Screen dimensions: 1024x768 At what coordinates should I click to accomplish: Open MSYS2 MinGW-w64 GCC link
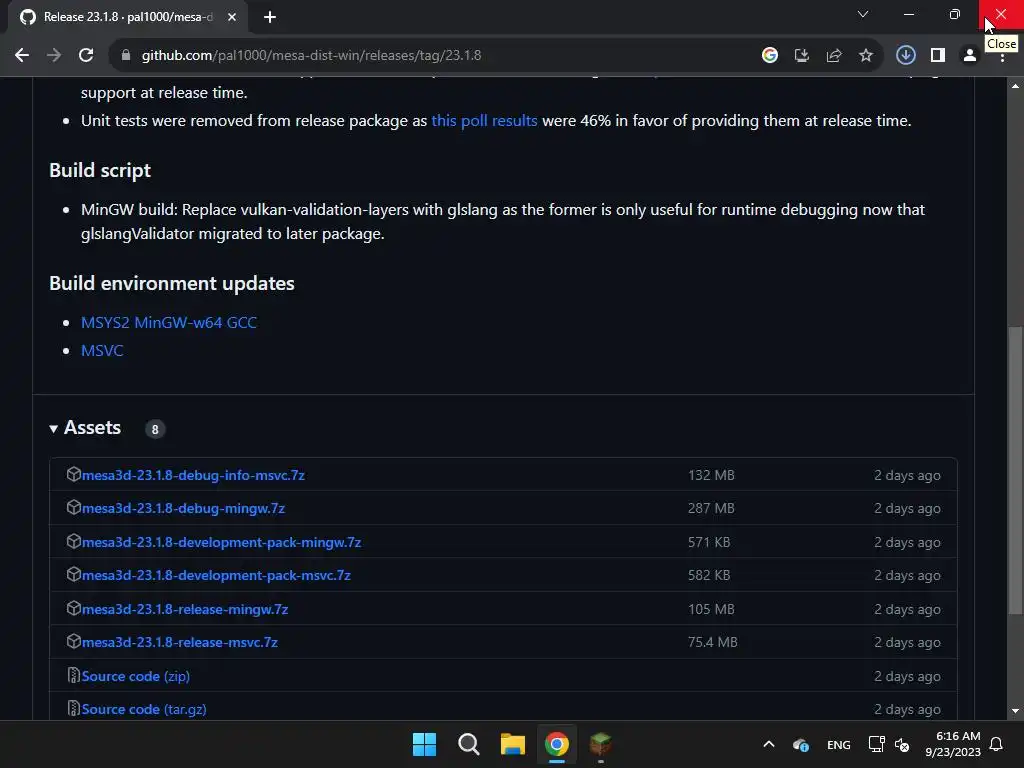[168, 323]
